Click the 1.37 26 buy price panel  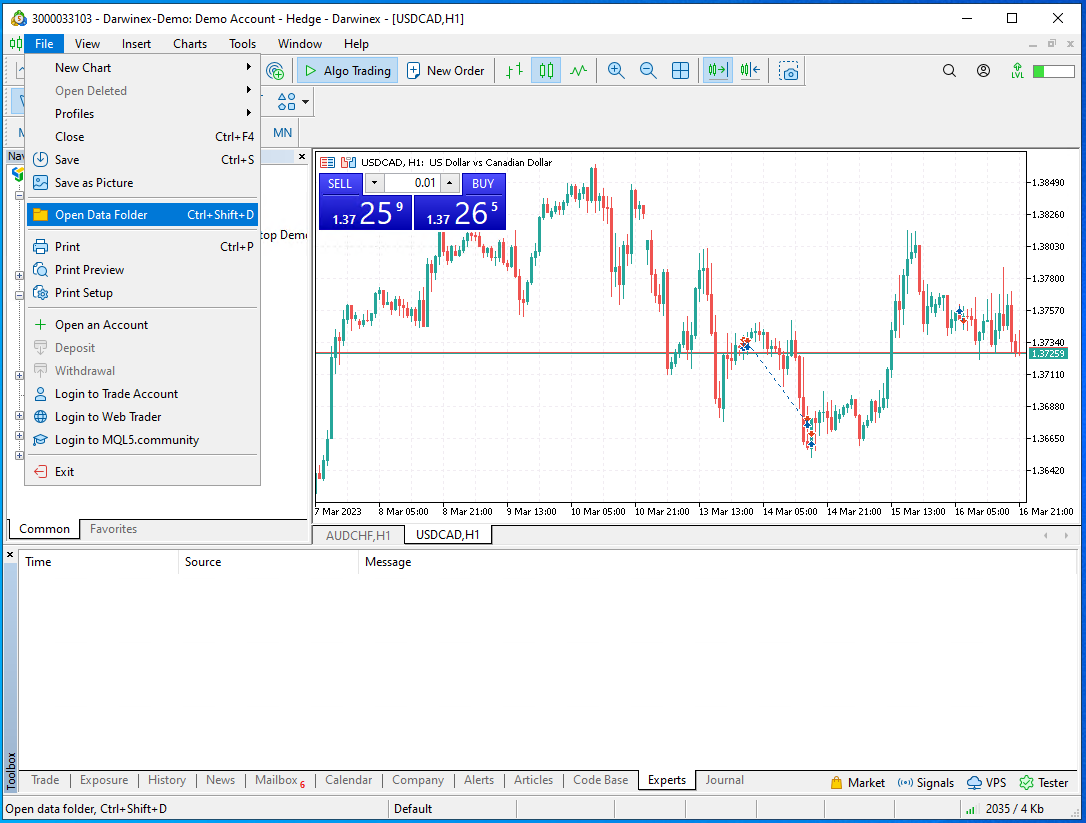[460, 213]
